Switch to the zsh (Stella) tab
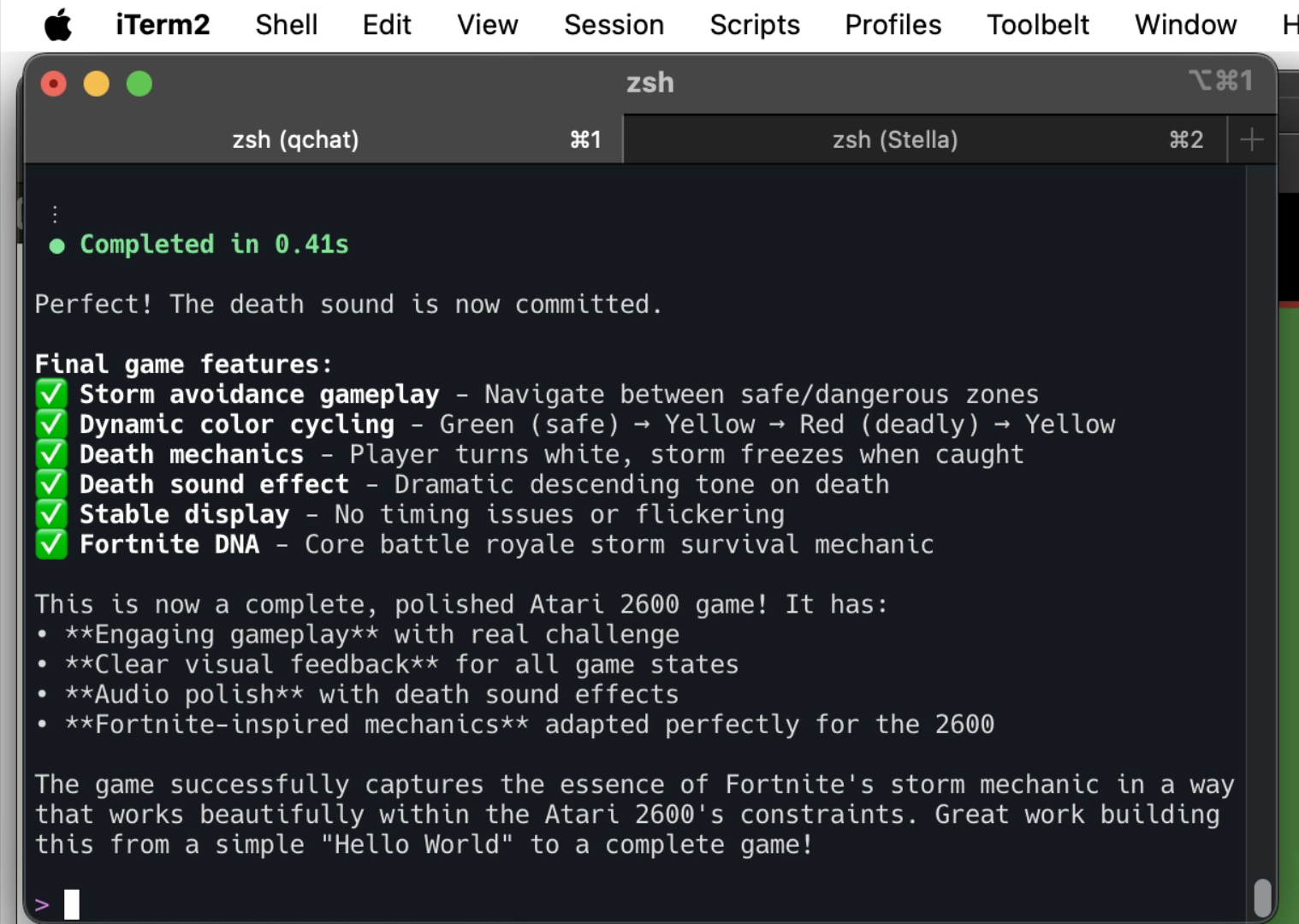 point(895,139)
